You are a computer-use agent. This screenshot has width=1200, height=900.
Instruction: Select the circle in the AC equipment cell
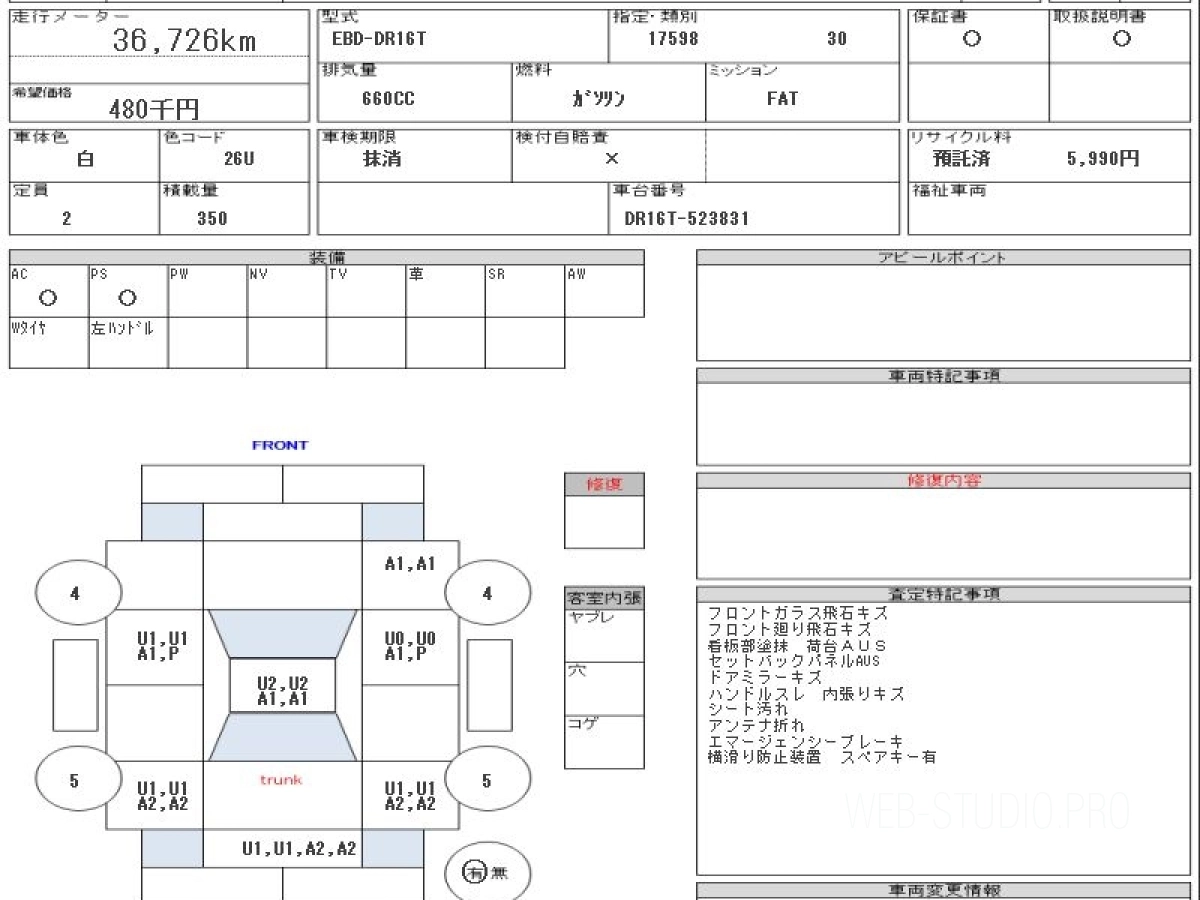coord(48,298)
